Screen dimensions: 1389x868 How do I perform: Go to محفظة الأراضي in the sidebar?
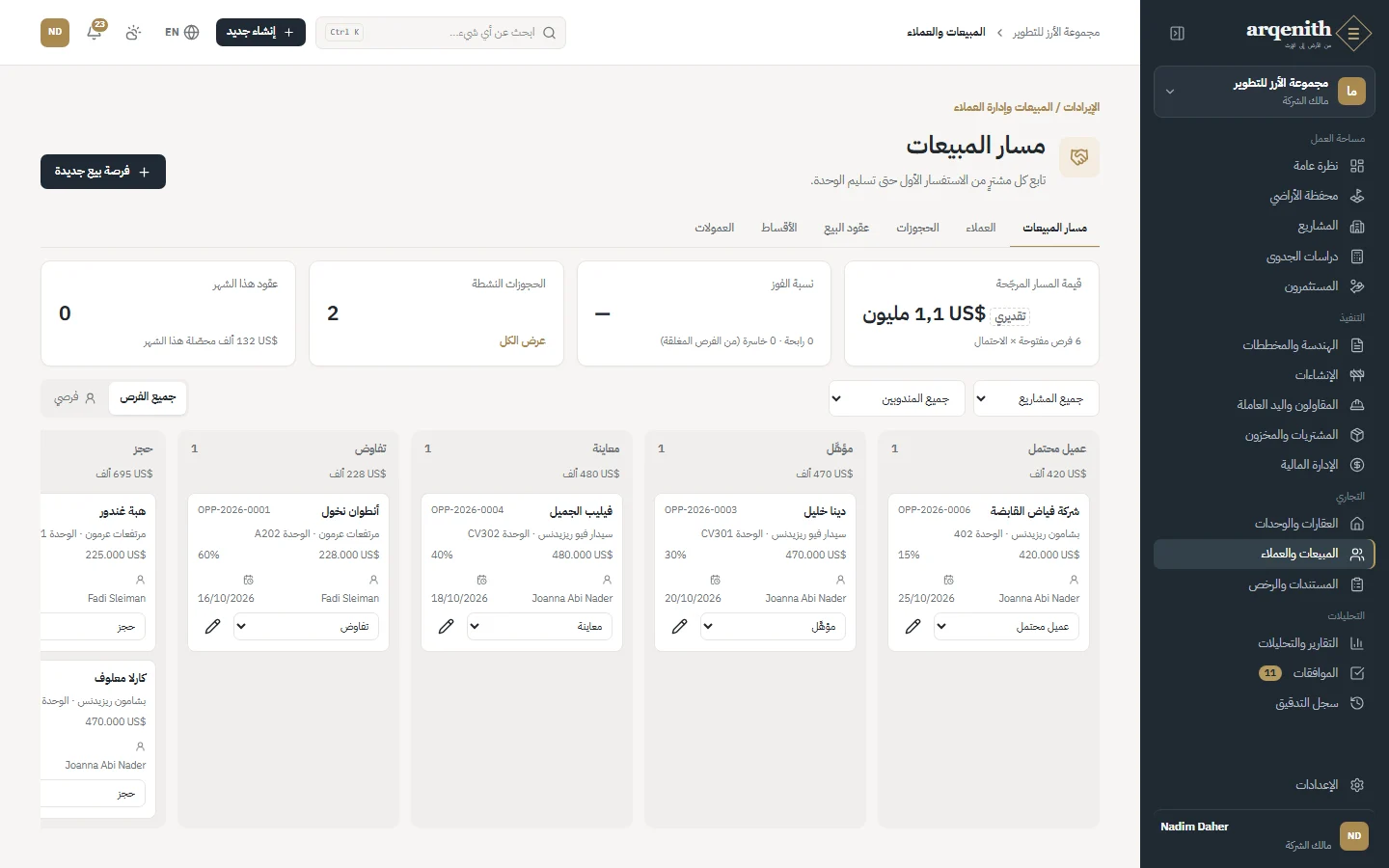pyautogui.click(x=1265, y=196)
